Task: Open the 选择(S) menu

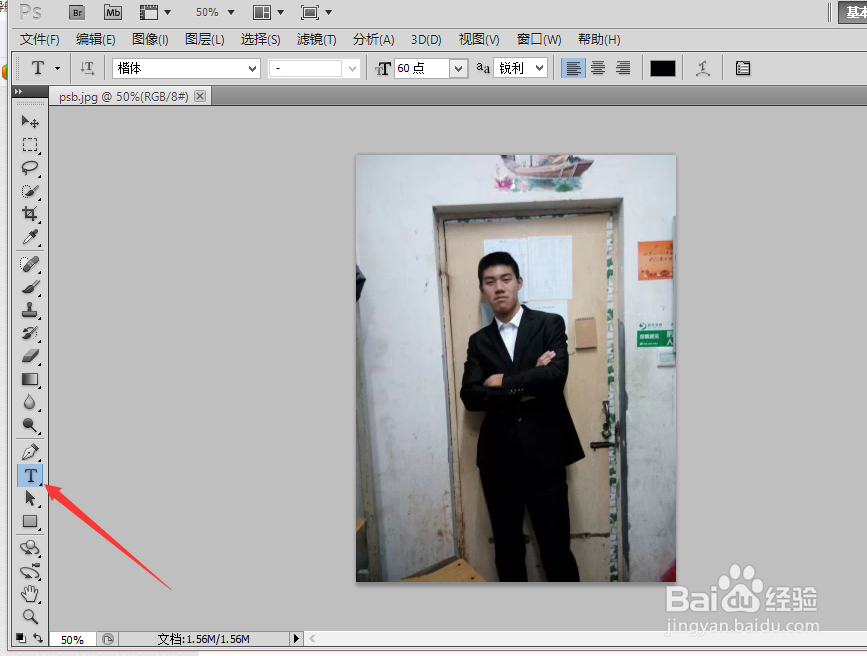Action: point(260,39)
